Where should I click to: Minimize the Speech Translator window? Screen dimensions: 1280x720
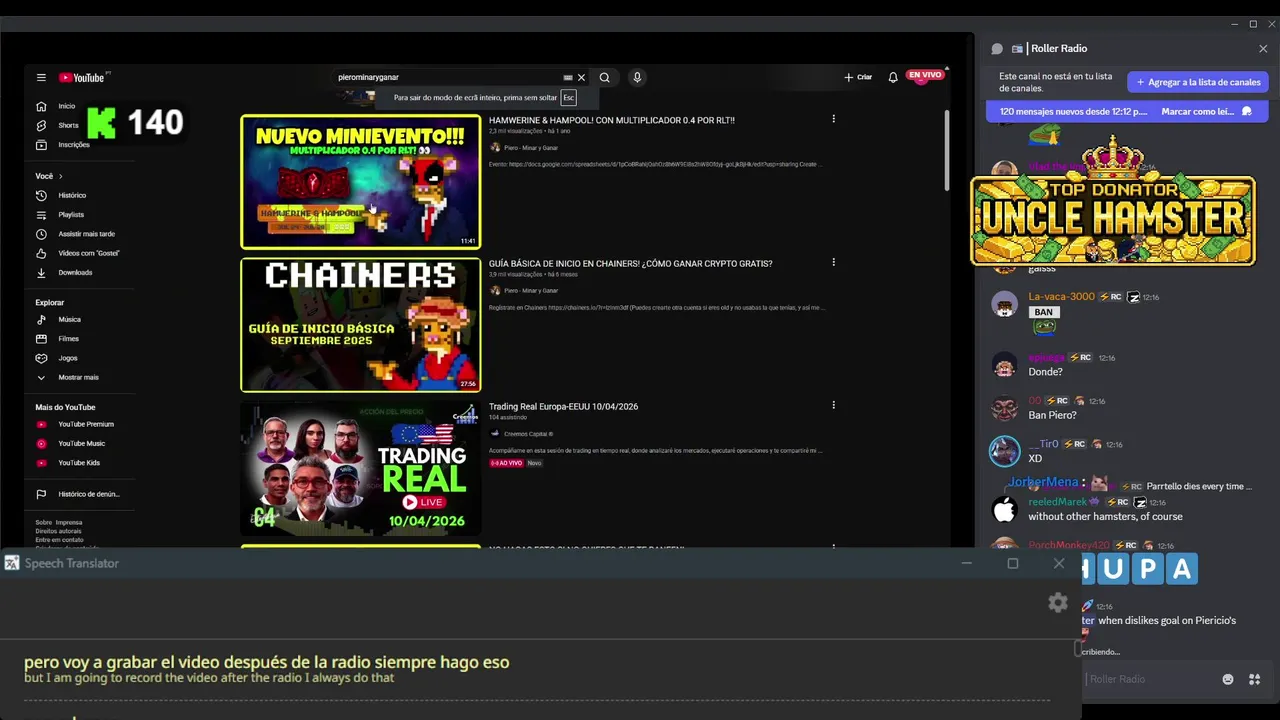966,564
